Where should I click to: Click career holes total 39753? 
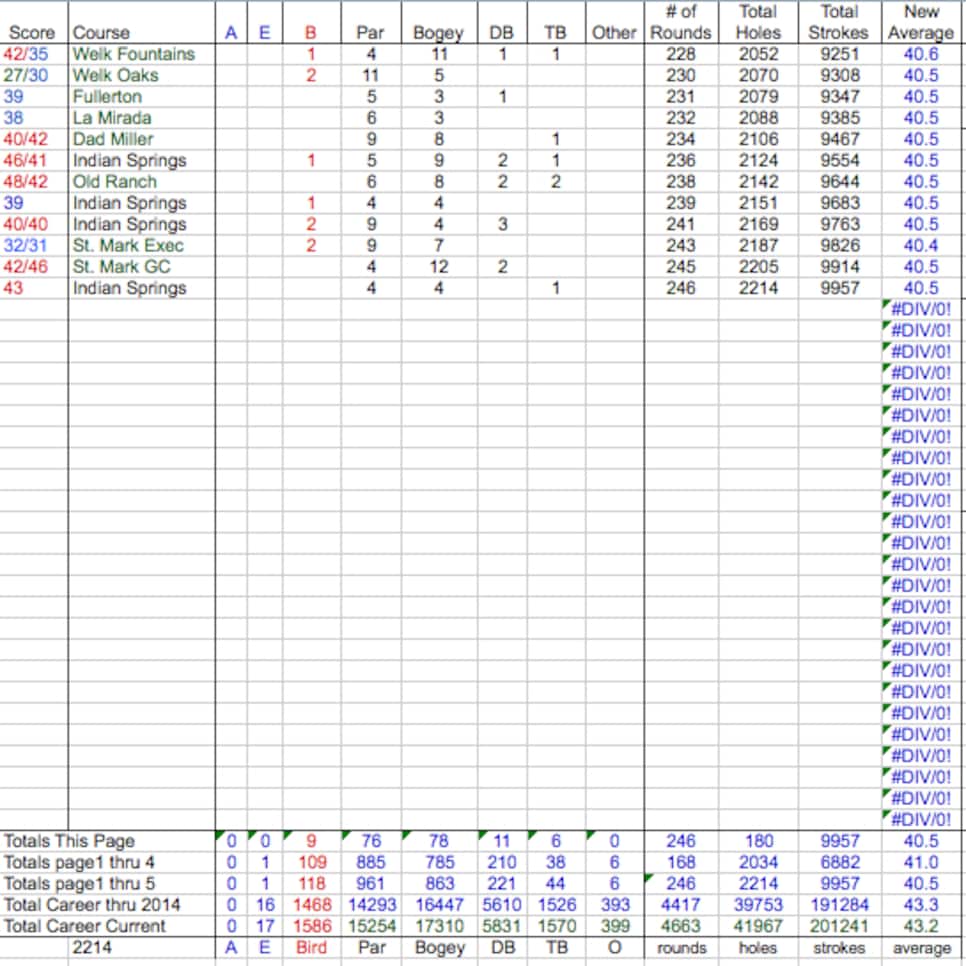pyautogui.click(x=758, y=904)
